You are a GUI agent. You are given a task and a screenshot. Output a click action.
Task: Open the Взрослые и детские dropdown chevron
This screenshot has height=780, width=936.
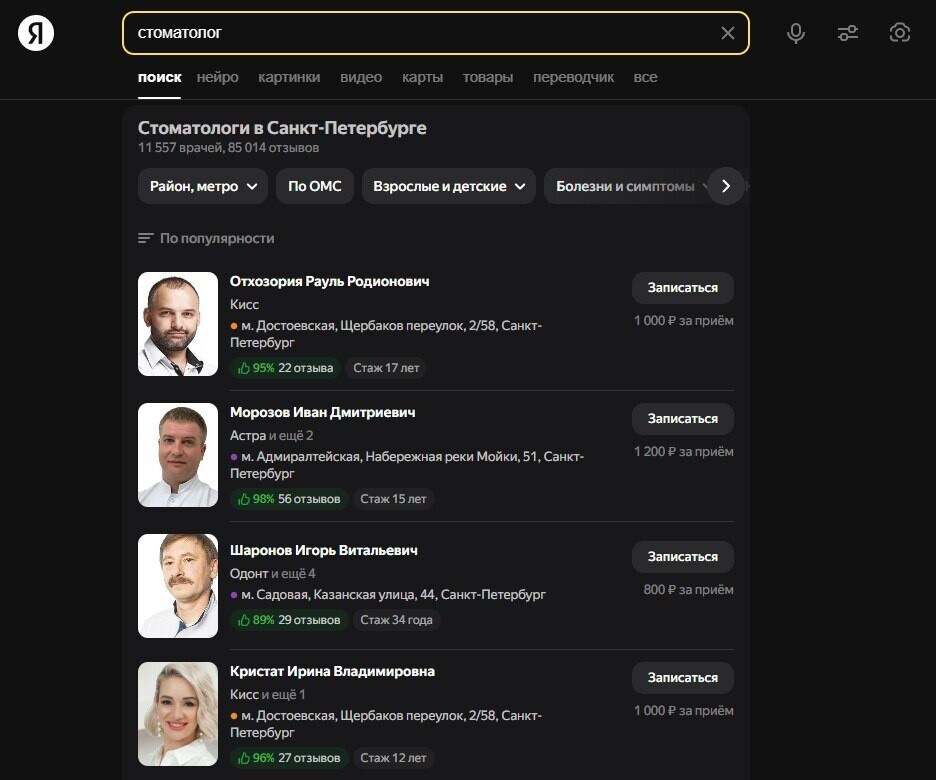coord(521,186)
